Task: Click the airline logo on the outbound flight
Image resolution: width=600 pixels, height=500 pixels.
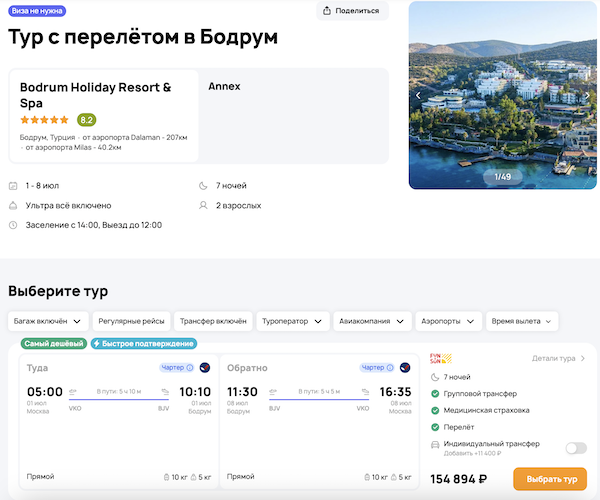Action: tap(205, 367)
